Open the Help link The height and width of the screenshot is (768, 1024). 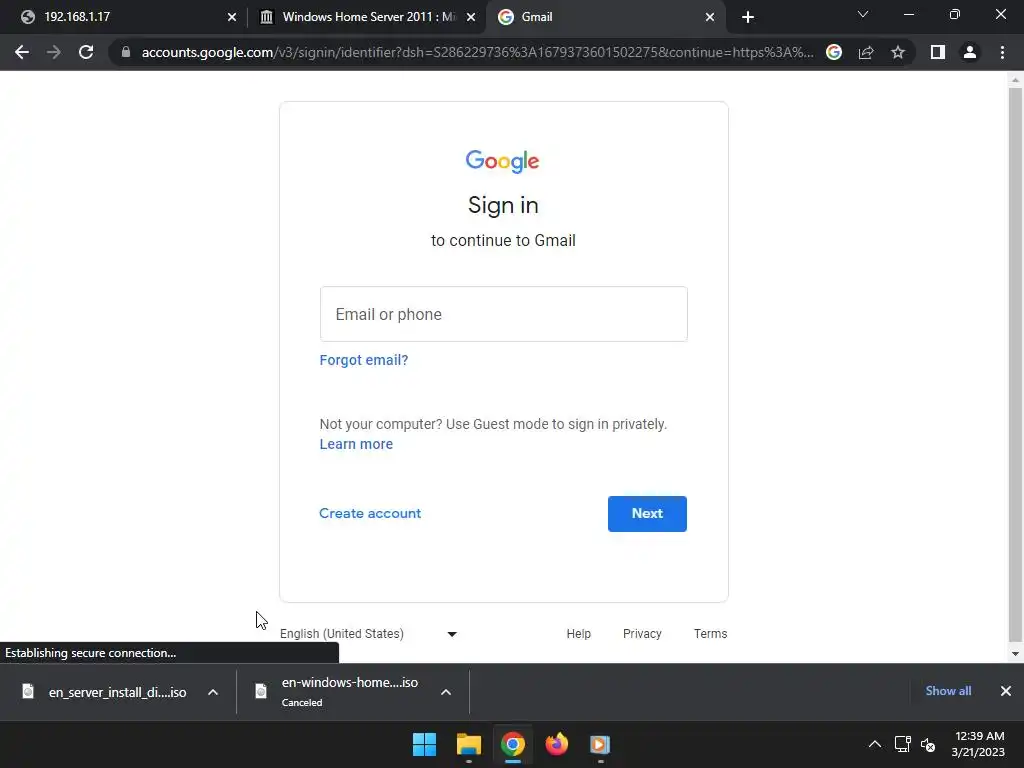(579, 633)
